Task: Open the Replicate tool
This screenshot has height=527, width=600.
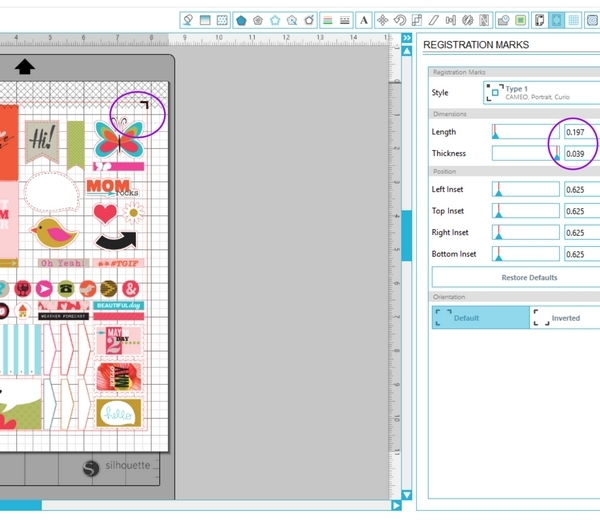Action: [x=468, y=20]
